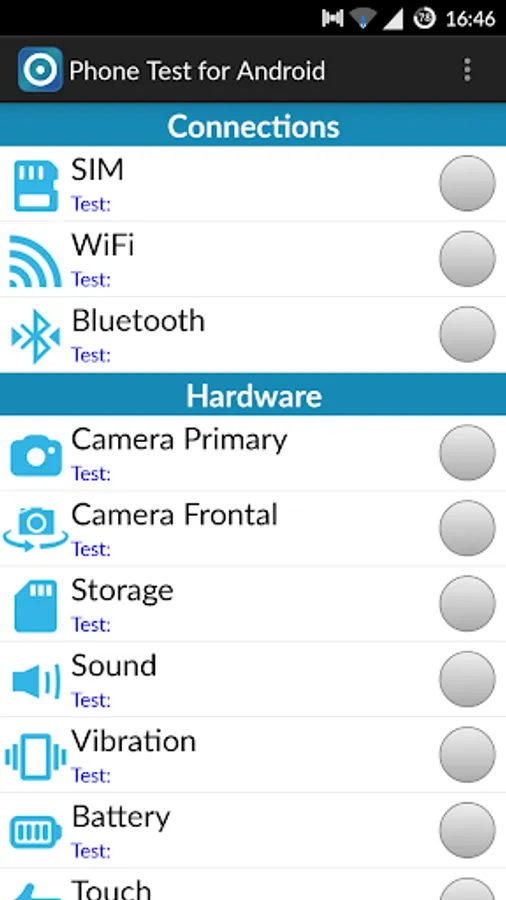506x900 pixels.
Task: Tap the SIM card icon
Action: pos(36,185)
